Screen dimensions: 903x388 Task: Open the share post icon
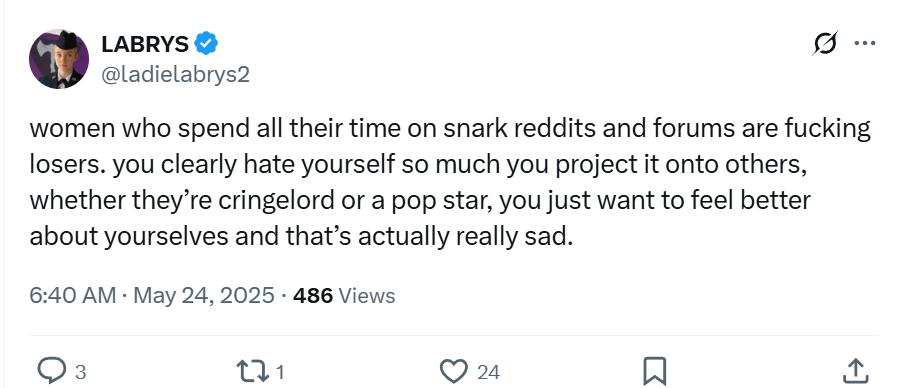point(855,371)
